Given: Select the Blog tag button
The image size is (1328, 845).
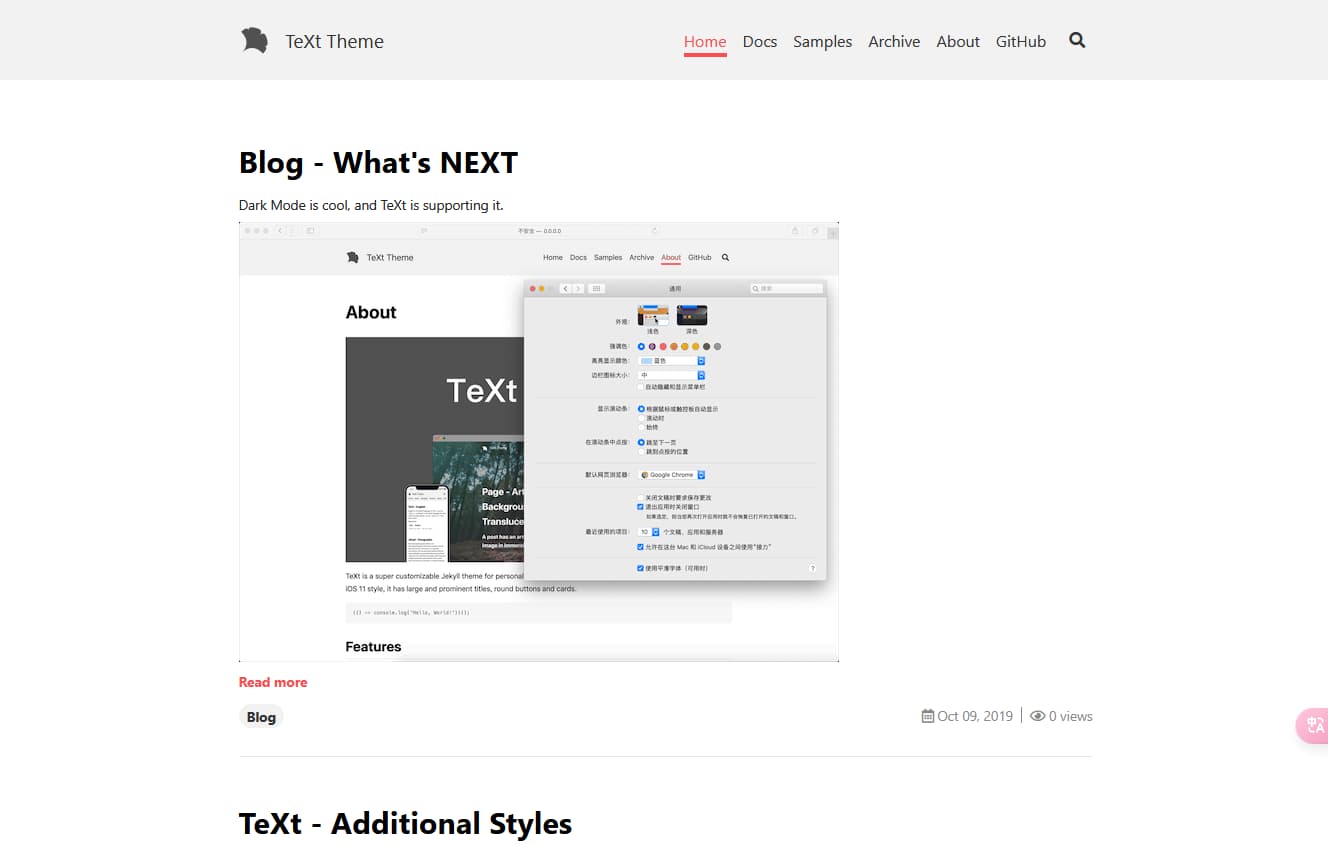Looking at the screenshot, I should [x=260, y=716].
